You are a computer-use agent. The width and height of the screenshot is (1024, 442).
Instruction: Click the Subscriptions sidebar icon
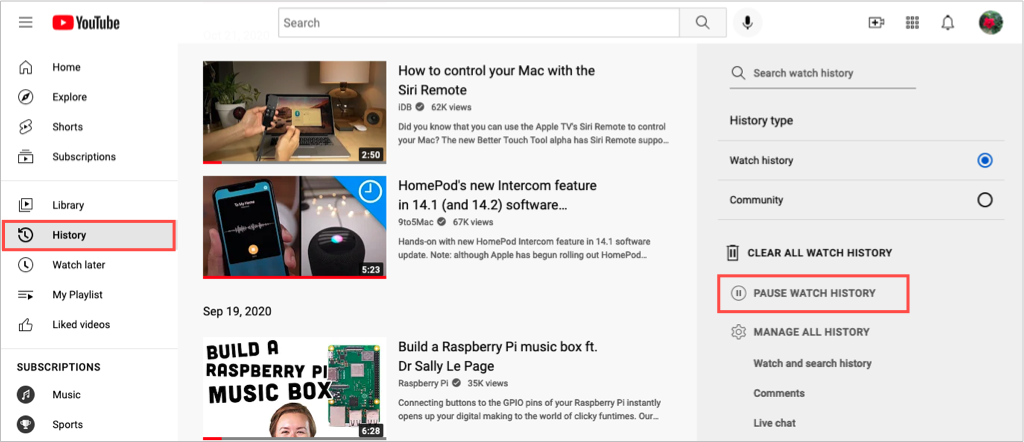click(25, 157)
